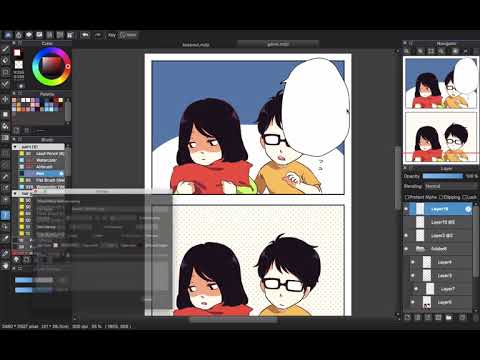Click the first icon in Navigator toolbar
The image size is (480, 360).
407,51
